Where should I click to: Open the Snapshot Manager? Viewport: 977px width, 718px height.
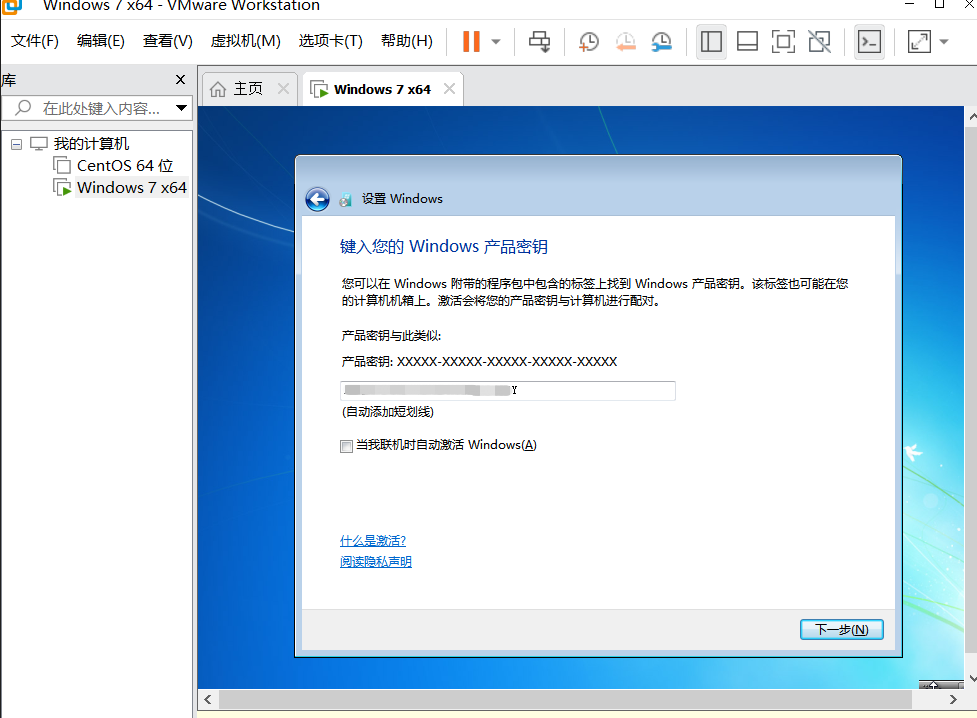pos(661,41)
